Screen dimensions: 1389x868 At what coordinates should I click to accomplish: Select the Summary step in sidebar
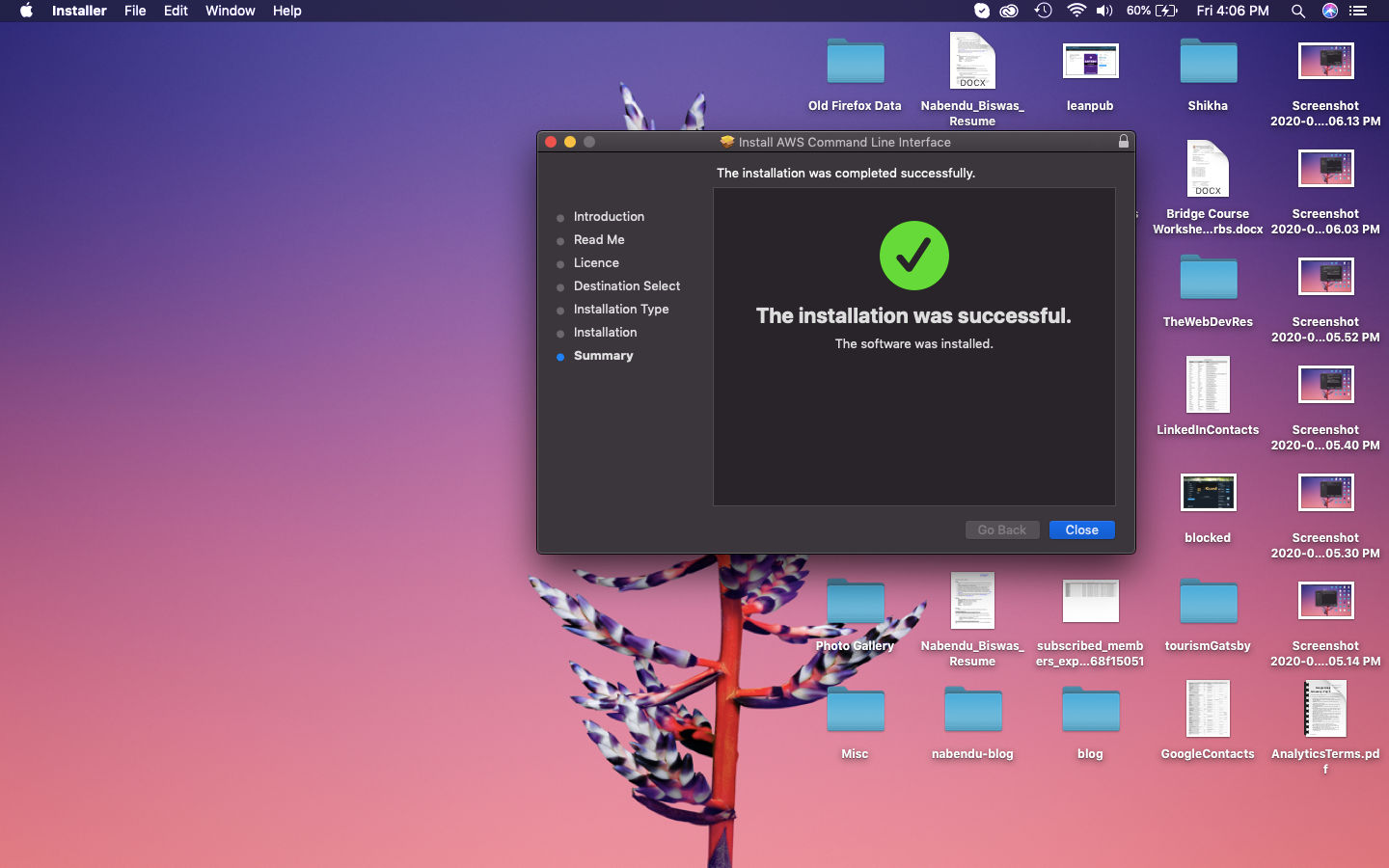603,355
